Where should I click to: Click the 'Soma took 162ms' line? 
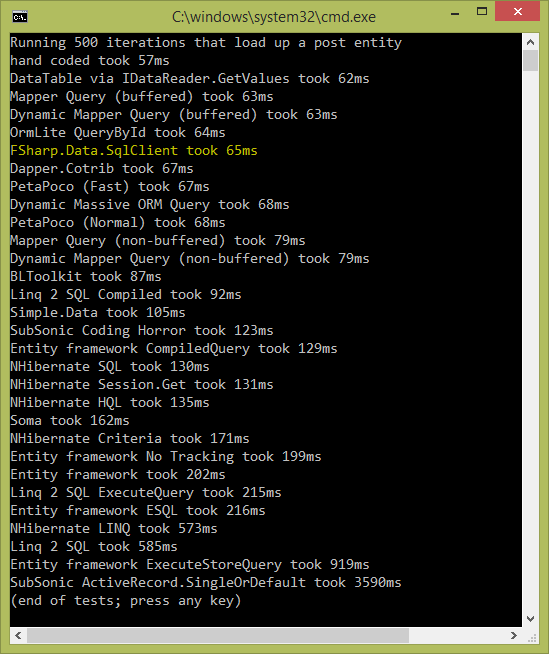click(70, 420)
